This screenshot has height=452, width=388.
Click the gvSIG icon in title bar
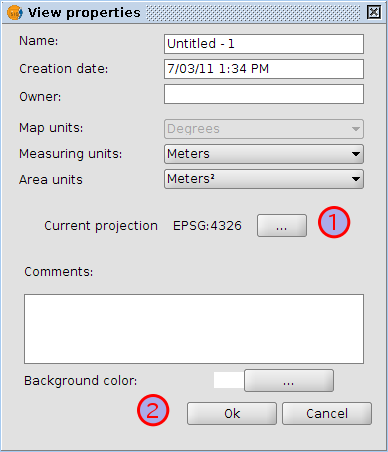point(15,13)
